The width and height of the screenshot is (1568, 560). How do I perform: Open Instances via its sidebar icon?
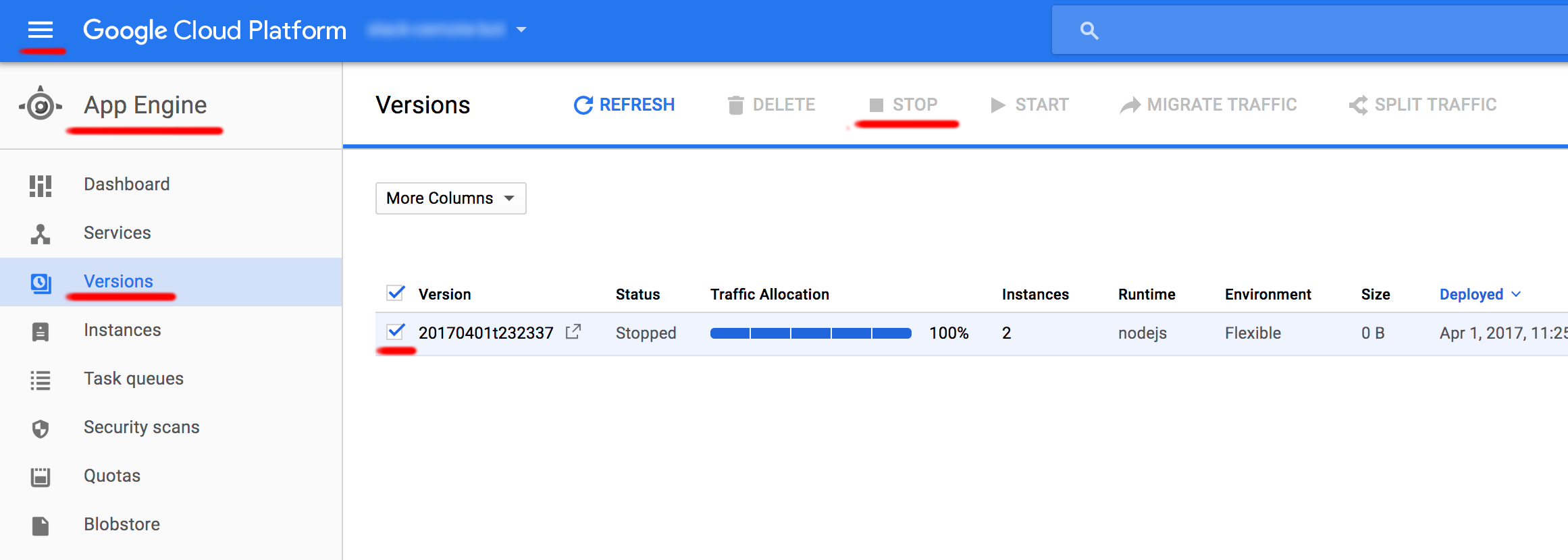pyautogui.click(x=41, y=330)
